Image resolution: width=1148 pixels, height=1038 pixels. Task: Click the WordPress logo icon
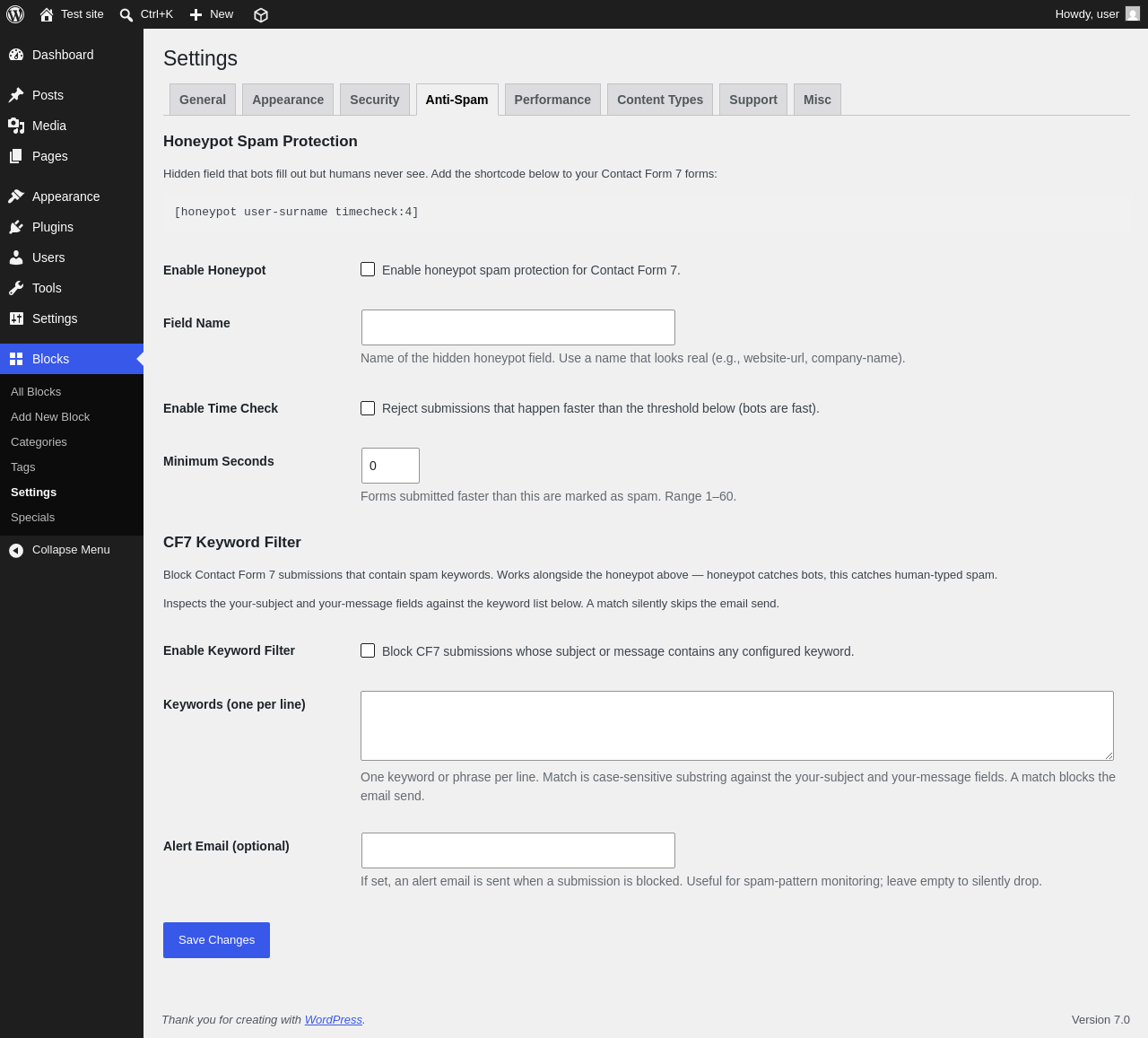15,14
